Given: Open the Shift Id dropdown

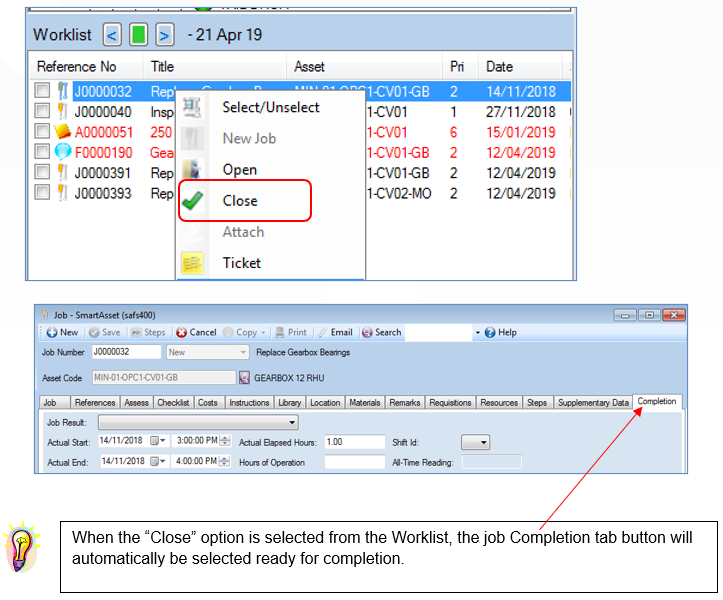Looking at the screenshot, I should [x=475, y=442].
